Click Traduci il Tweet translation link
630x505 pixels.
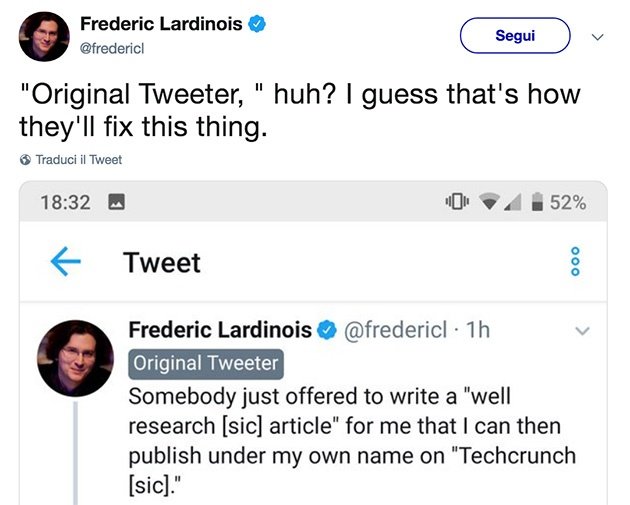(x=78, y=160)
